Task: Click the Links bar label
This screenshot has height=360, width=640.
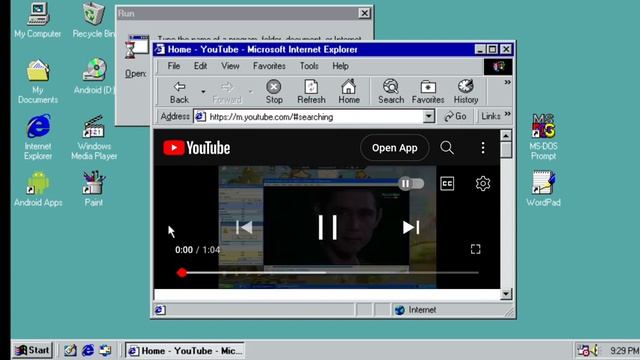Action: pos(491,117)
